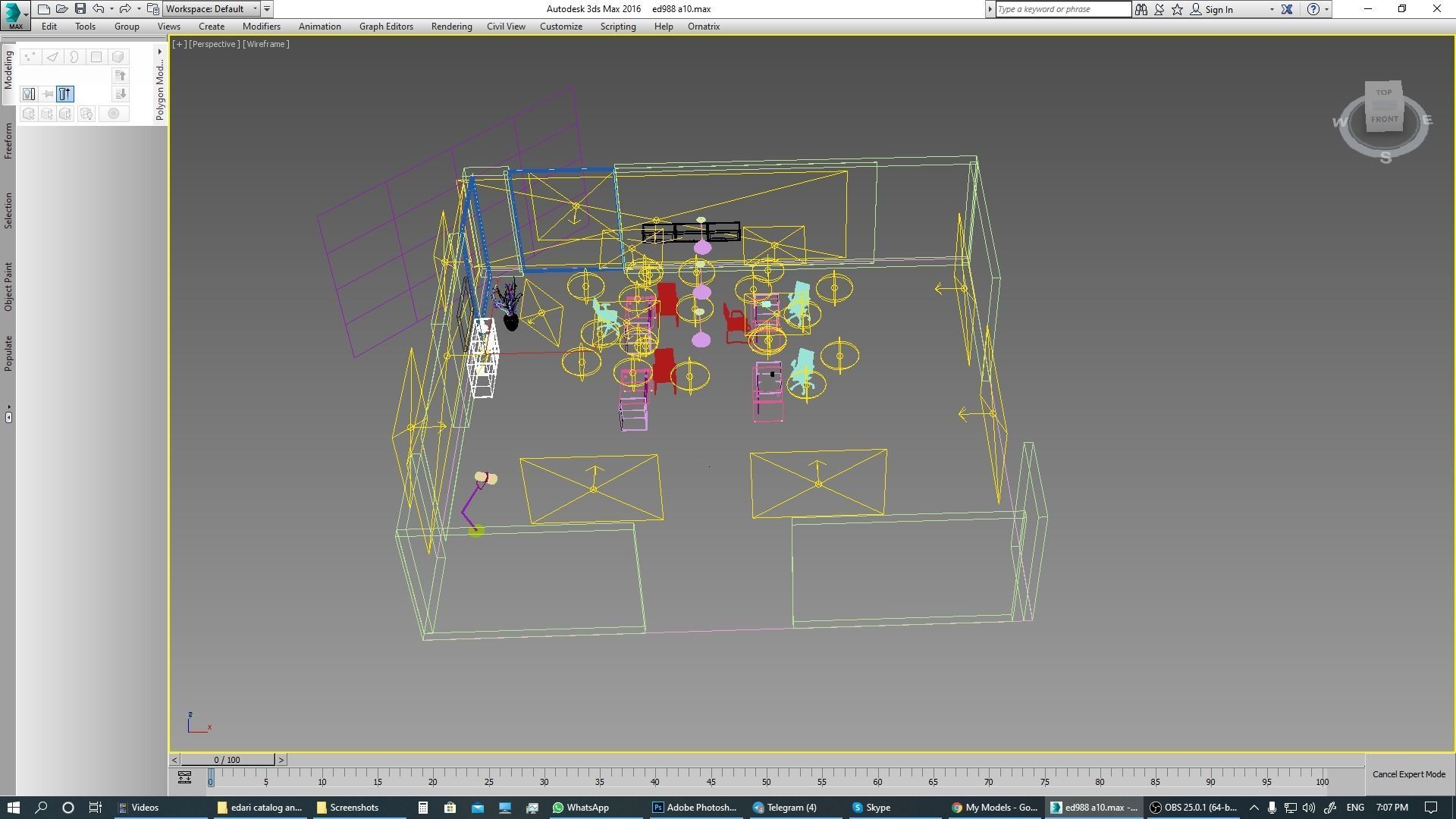
Task: Open Quick Access Toolbar customize arrow
Action: (267, 9)
